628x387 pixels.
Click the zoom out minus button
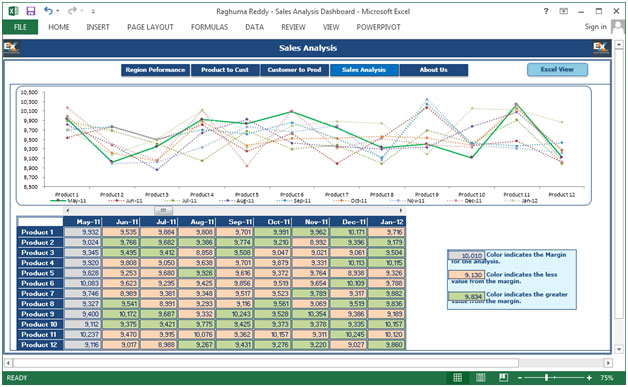pos(519,378)
